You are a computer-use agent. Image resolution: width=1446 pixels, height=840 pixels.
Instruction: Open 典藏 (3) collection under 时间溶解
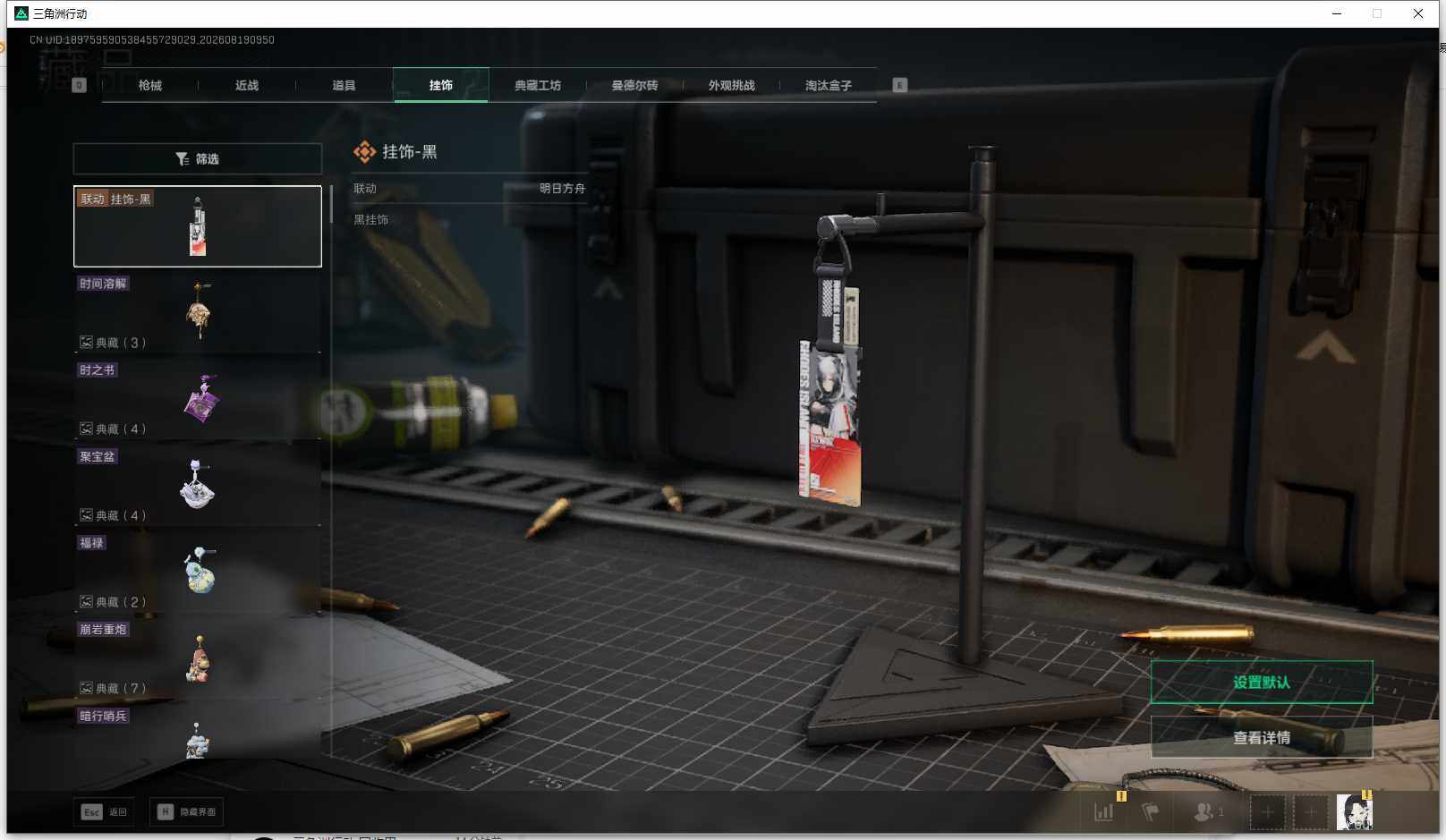tap(113, 343)
